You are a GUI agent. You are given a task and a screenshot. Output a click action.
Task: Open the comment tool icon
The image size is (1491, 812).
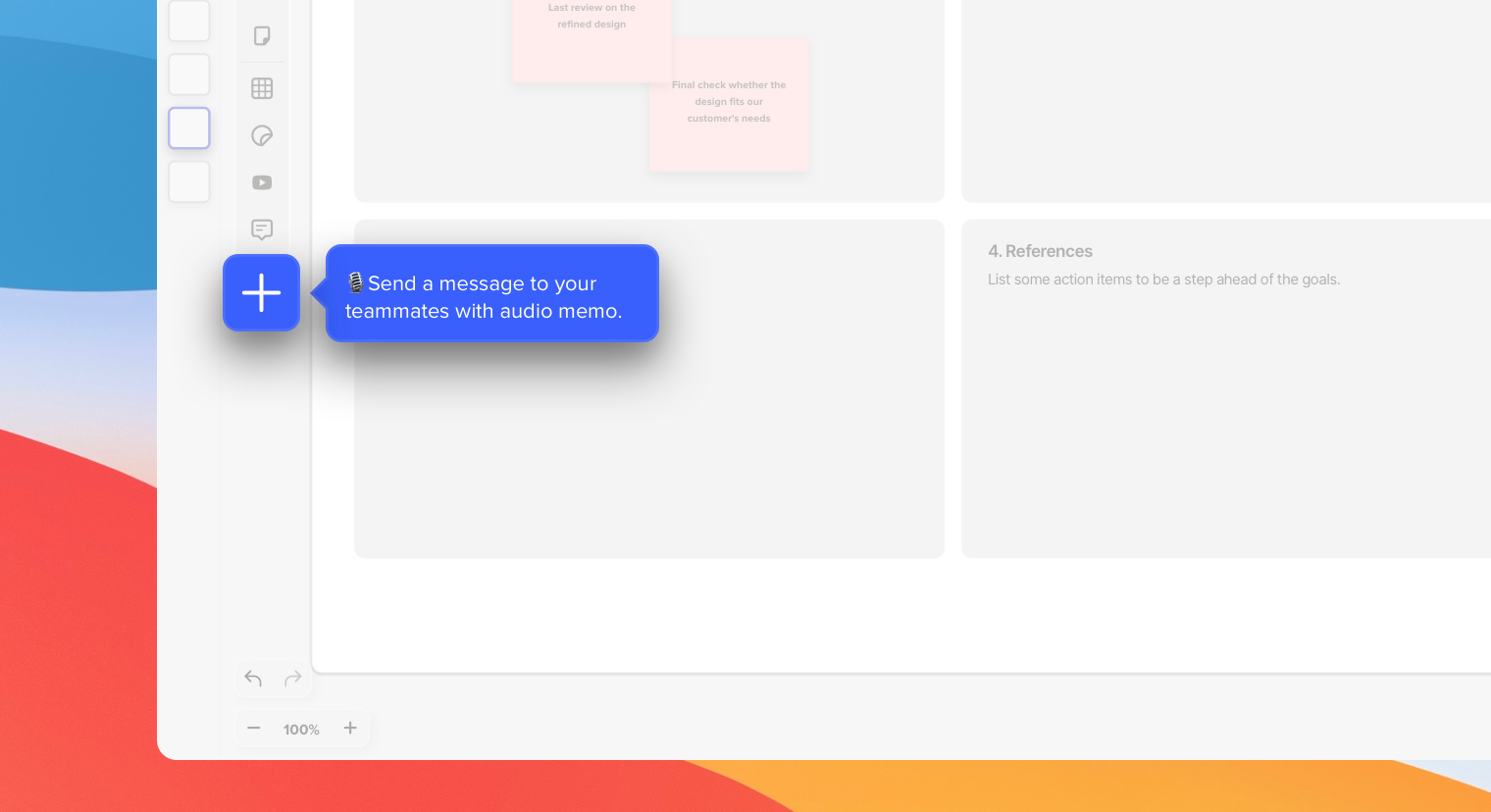coord(262,229)
